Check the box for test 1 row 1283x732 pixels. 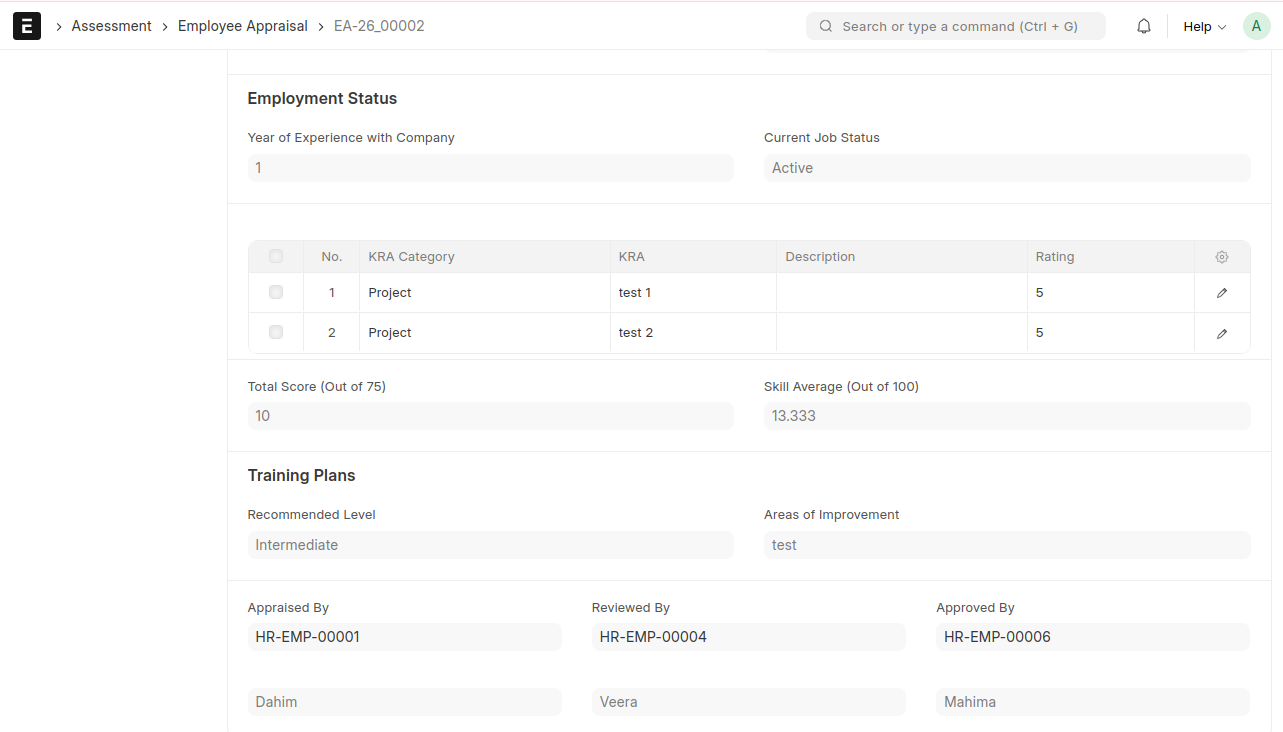[x=276, y=293]
